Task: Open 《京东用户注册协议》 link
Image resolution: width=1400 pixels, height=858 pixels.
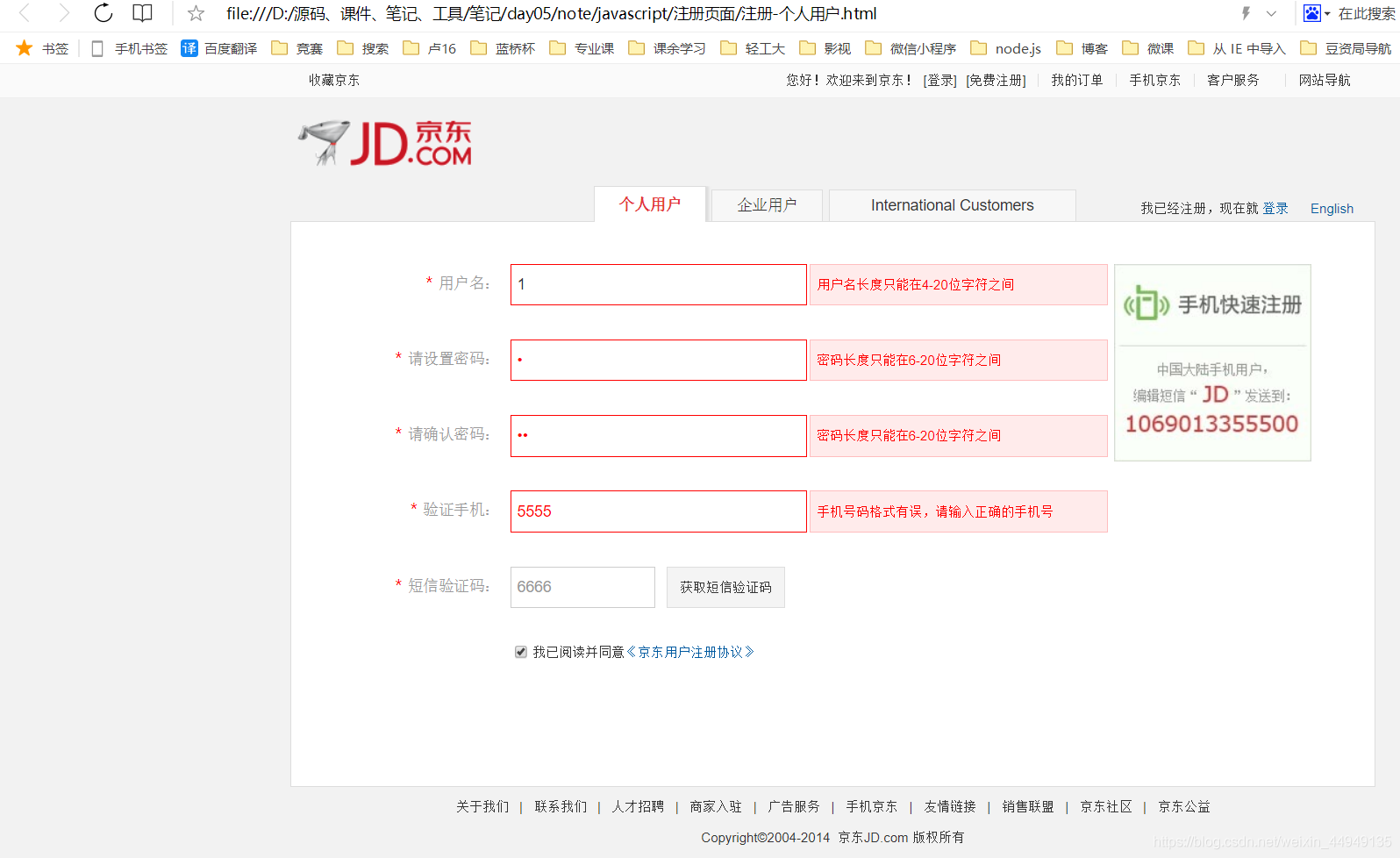Action: click(690, 652)
